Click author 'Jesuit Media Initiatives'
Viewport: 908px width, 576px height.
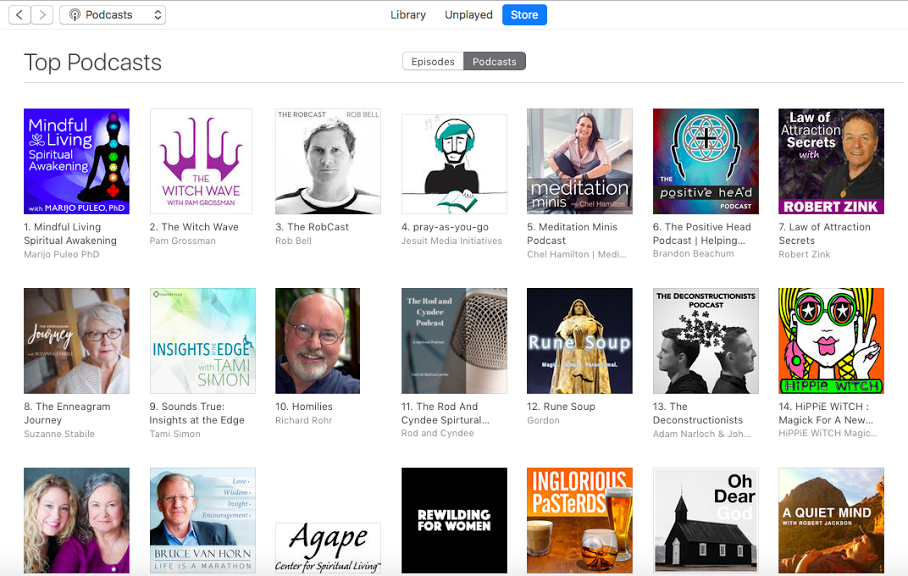(452, 241)
